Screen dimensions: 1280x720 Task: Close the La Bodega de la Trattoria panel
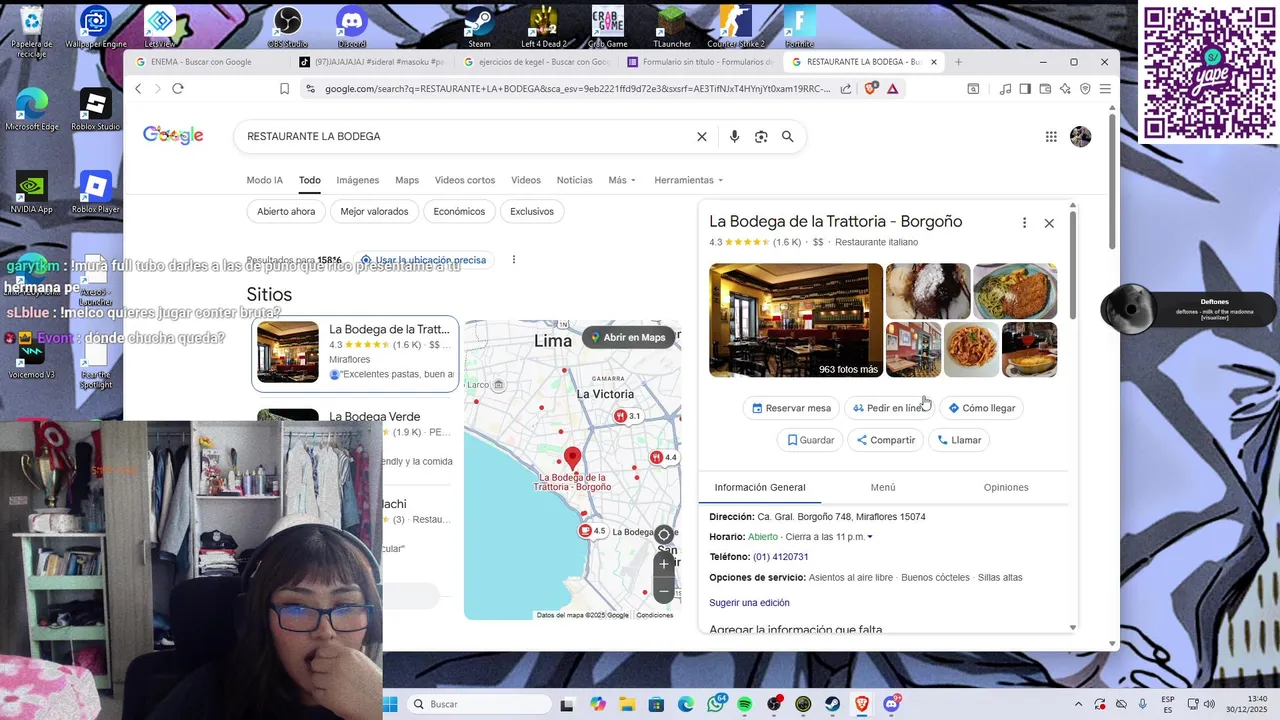[x=1049, y=223]
